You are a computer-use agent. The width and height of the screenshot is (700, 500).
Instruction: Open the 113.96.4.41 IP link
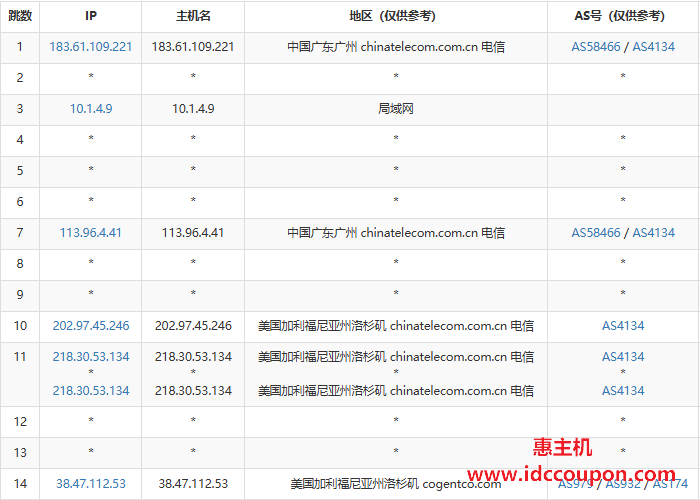[91, 233]
